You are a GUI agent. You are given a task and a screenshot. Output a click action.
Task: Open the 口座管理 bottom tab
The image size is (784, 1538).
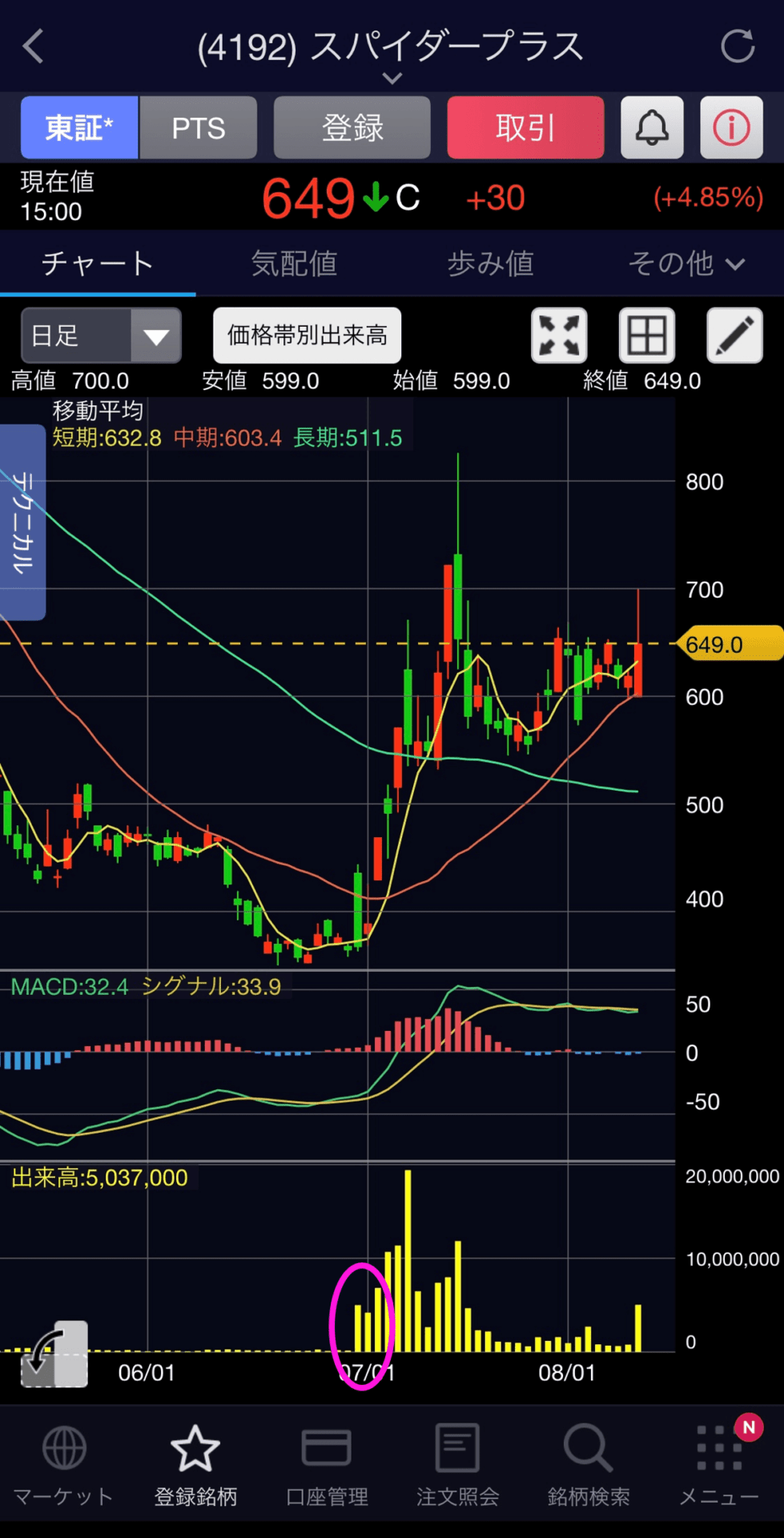pyautogui.click(x=327, y=1466)
